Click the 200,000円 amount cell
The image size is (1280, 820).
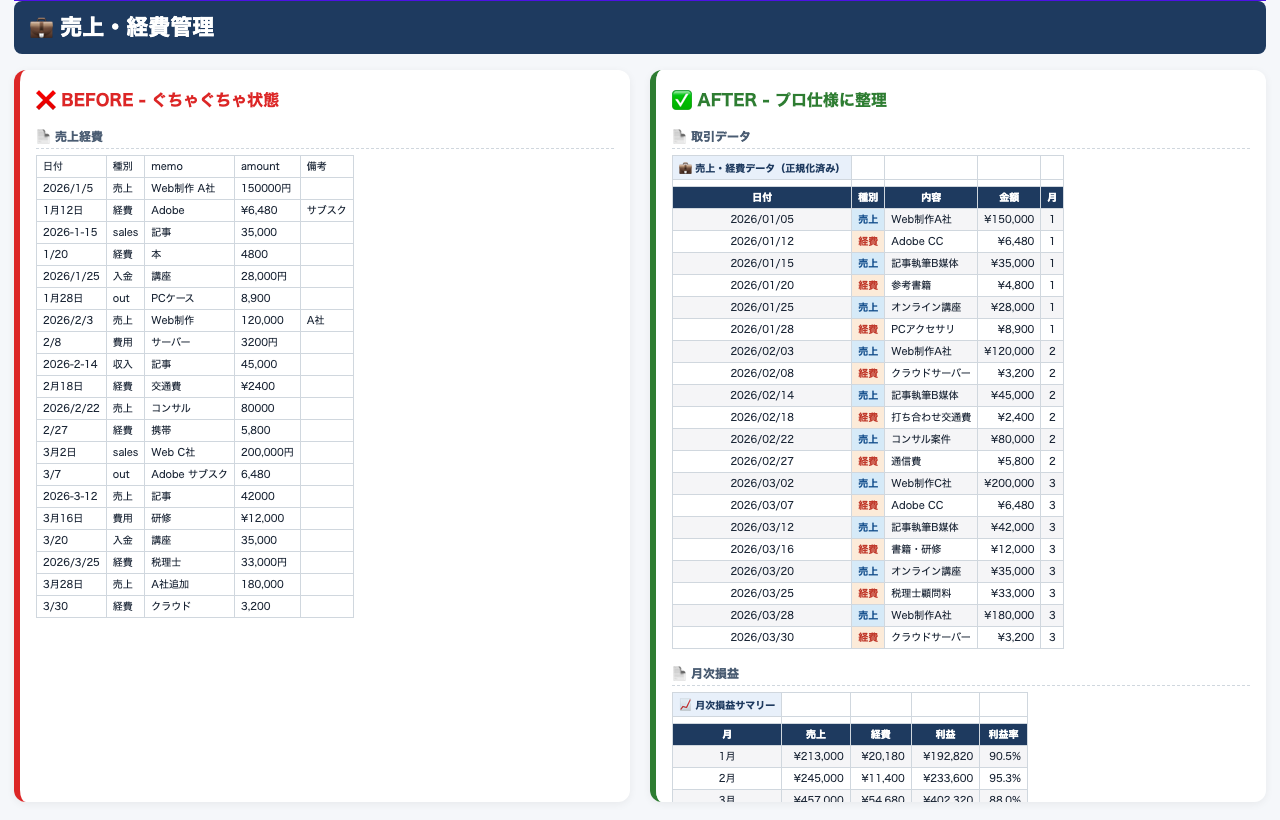(x=268, y=452)
